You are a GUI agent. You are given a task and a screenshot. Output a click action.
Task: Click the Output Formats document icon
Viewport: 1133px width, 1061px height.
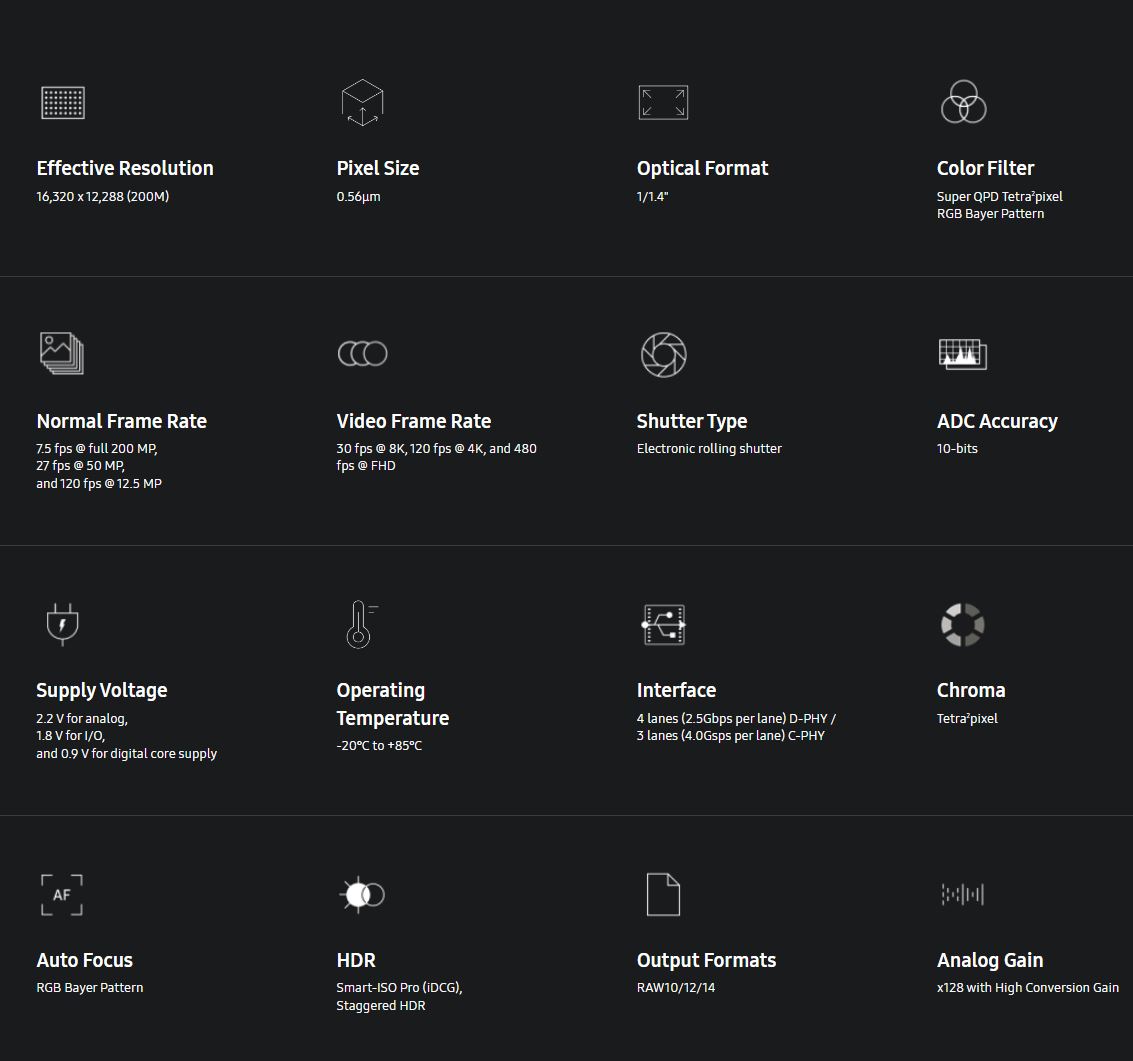(x=663, y=894)
